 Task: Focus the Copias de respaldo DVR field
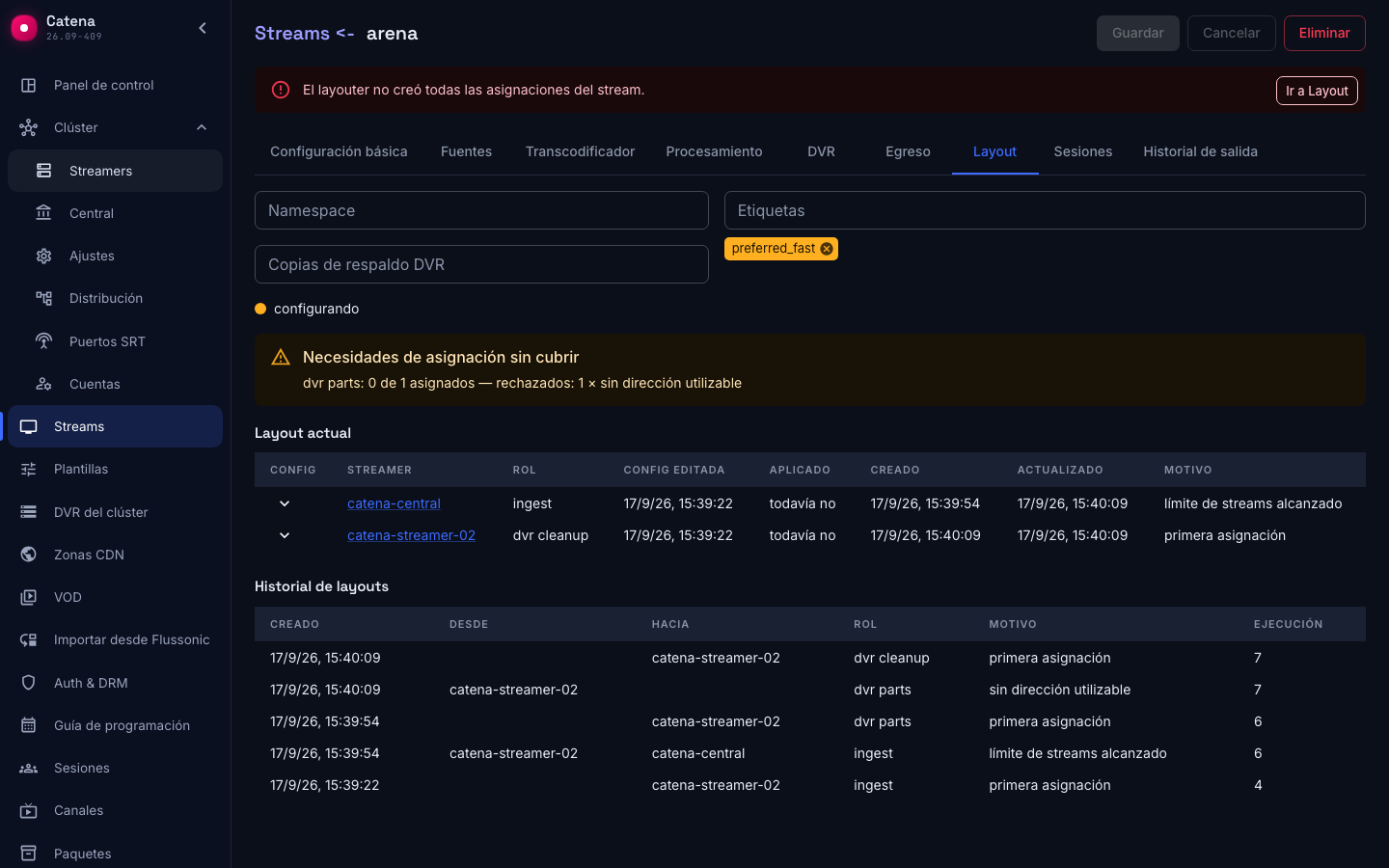[x=481, y=264]
